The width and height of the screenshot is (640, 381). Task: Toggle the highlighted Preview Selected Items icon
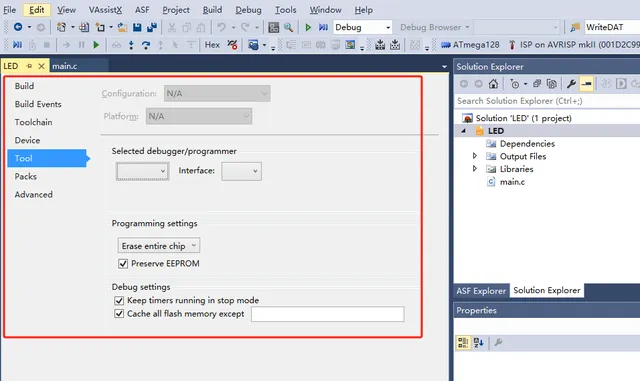587,84
